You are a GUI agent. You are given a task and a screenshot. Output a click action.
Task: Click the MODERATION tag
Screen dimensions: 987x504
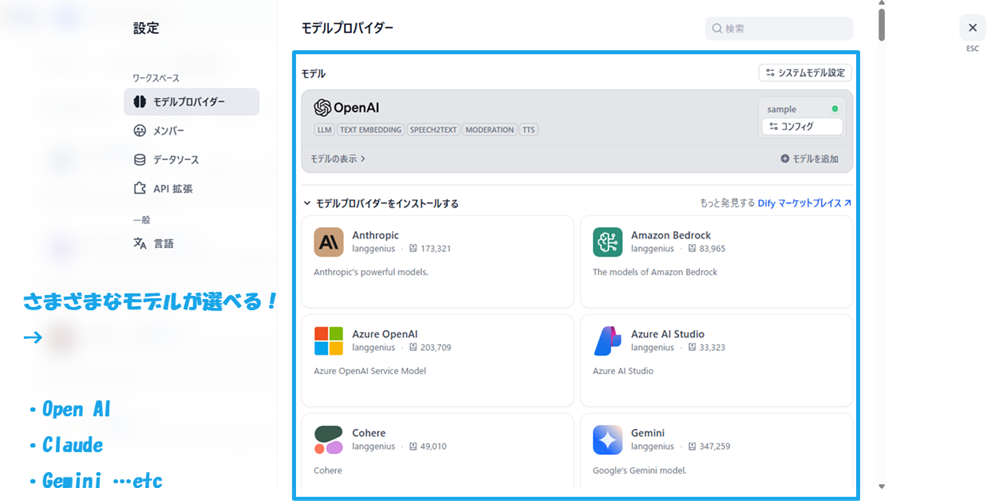(490, 130)
